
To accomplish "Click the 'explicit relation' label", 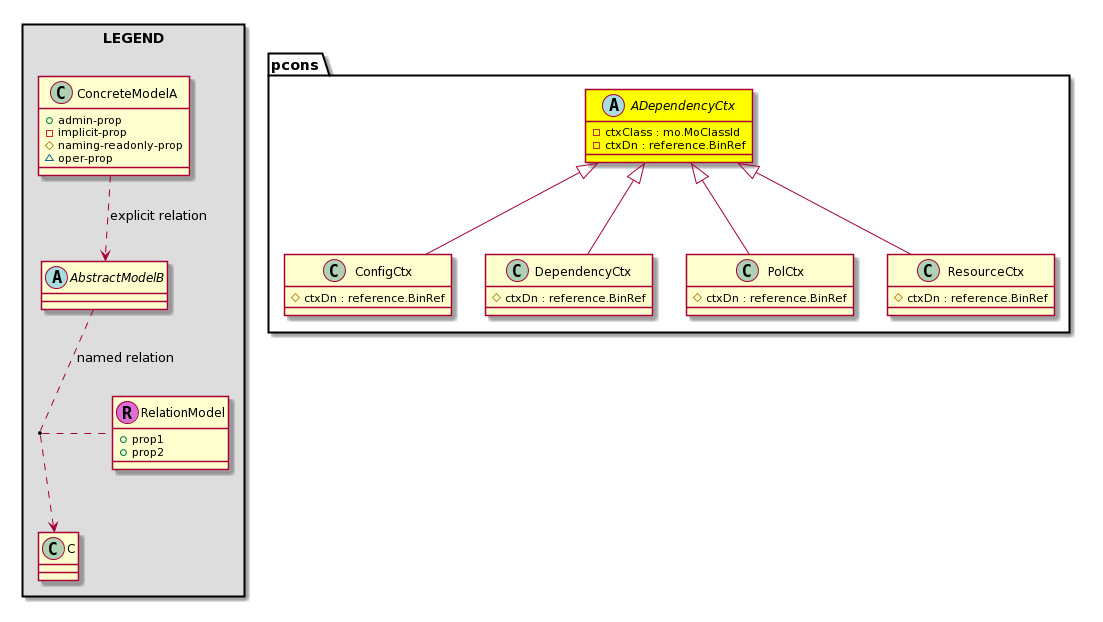I will point(158,216).
